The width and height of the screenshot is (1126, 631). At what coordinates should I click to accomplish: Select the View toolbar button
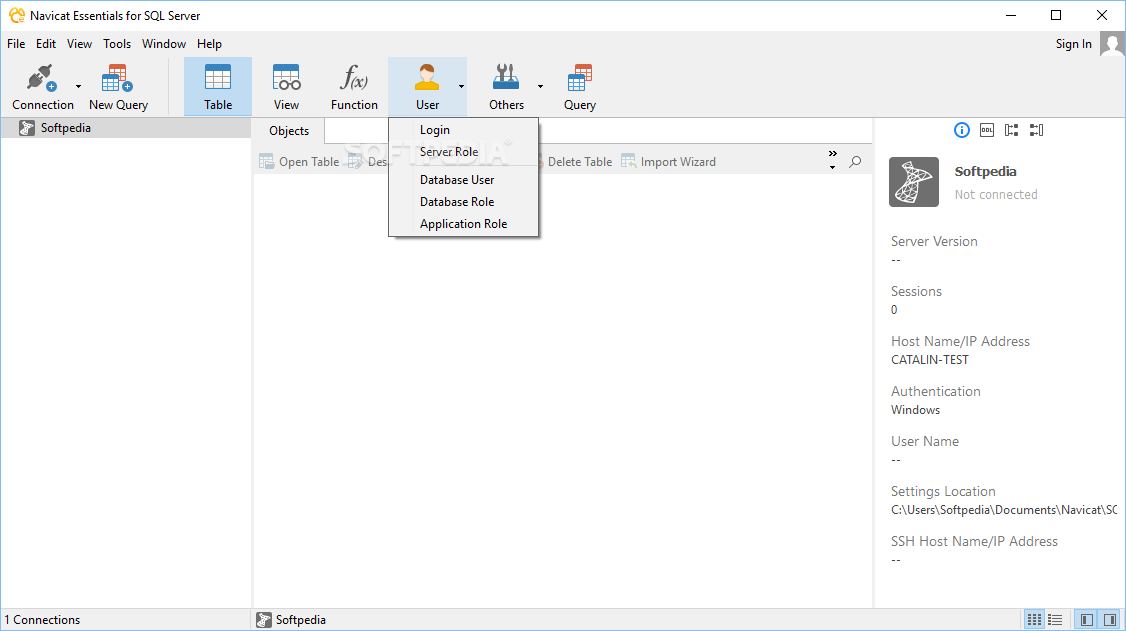point(286,87)
